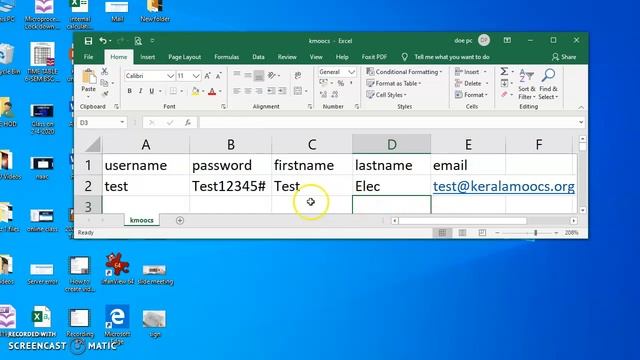640x360 pixels.
Task: Click the Decrease Decimal icon
Action: [335, 95]
